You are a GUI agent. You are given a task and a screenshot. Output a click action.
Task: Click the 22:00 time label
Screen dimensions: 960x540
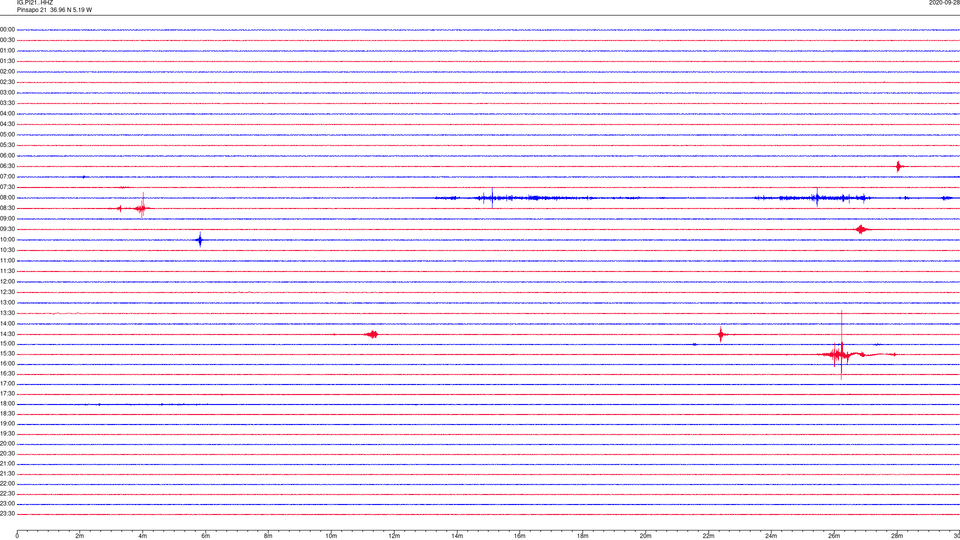click(x=7, y=484)
